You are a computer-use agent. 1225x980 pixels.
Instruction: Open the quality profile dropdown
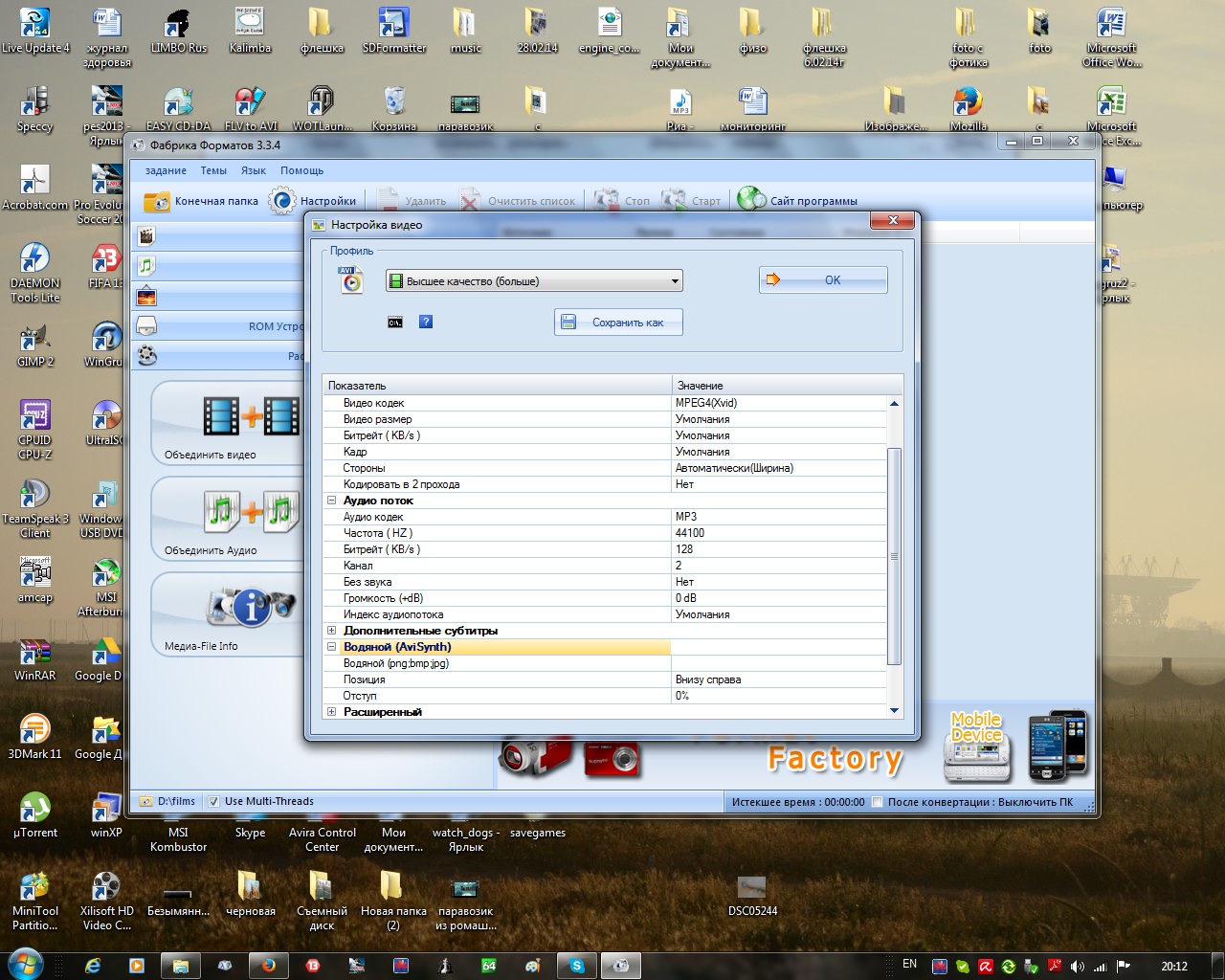534,281
